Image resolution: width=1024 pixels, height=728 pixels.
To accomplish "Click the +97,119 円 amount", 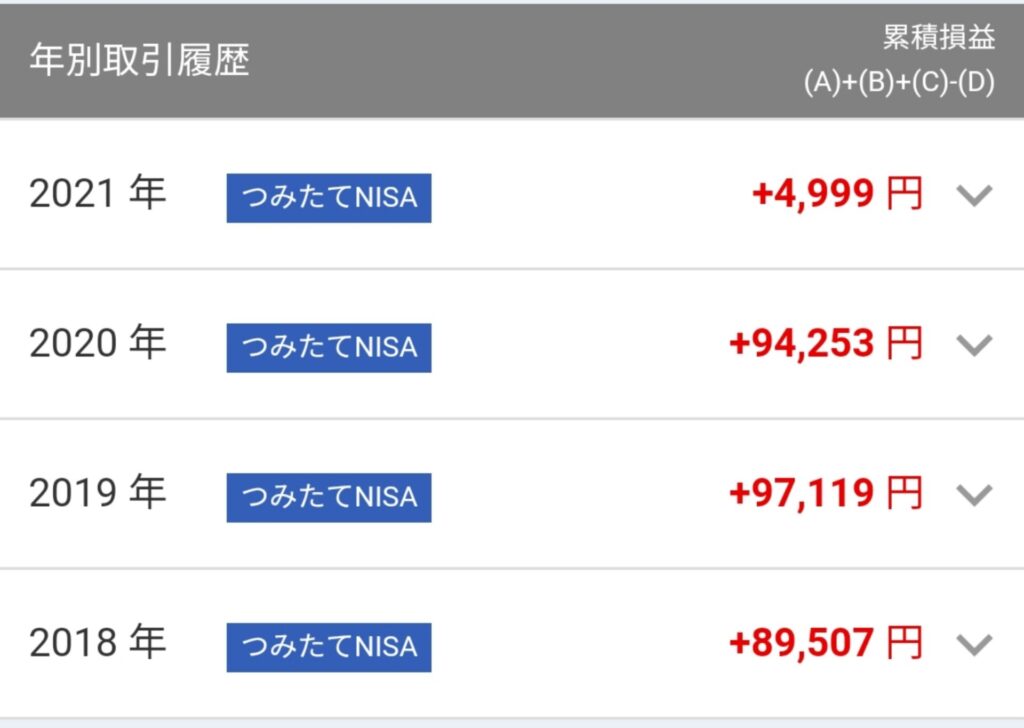I will tap(825, 493).
